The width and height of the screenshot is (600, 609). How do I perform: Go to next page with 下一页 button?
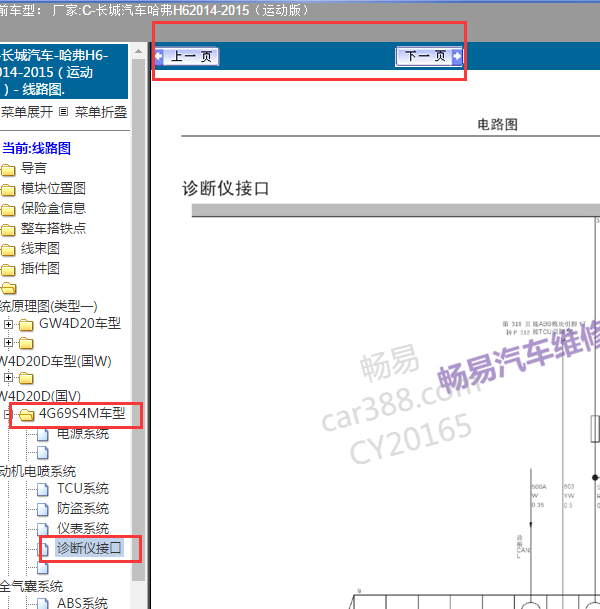click(x=429, y=56)
